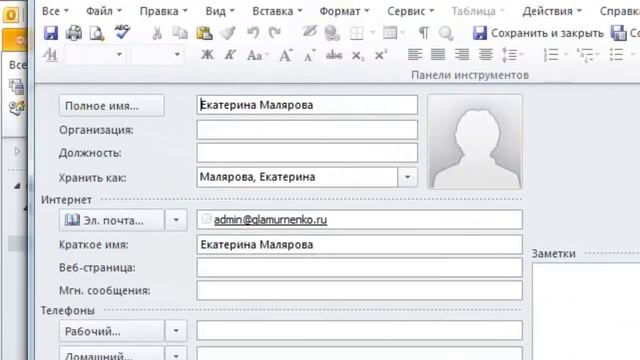Click the Change Case Aa icon
The image size is (640, 360).
[256, 55]
